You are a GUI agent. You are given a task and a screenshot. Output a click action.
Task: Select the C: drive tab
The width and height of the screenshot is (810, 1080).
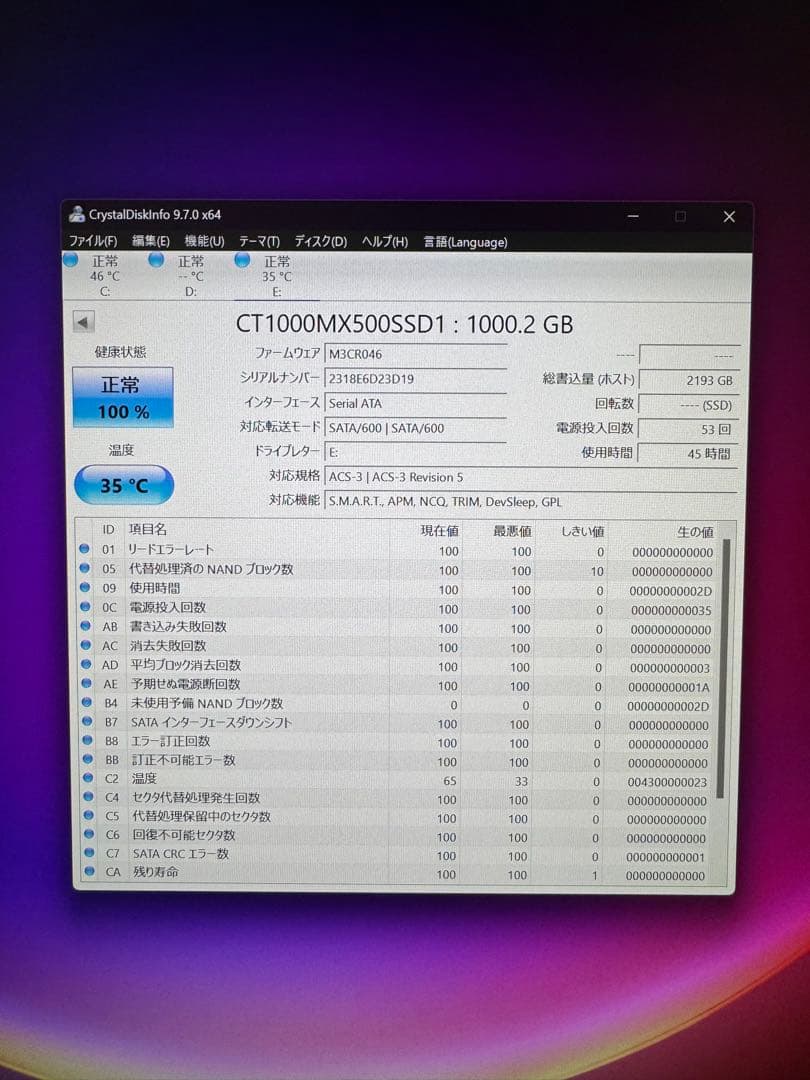click(x=105, y=273)
